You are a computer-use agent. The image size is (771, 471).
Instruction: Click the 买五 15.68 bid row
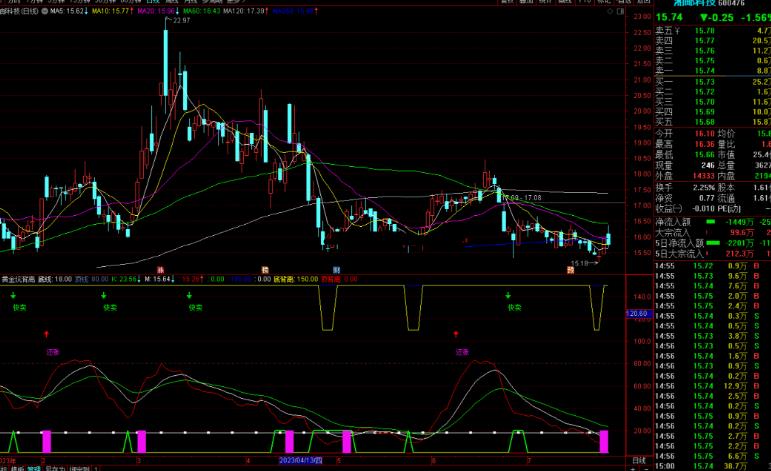click(x=713, y=121)
